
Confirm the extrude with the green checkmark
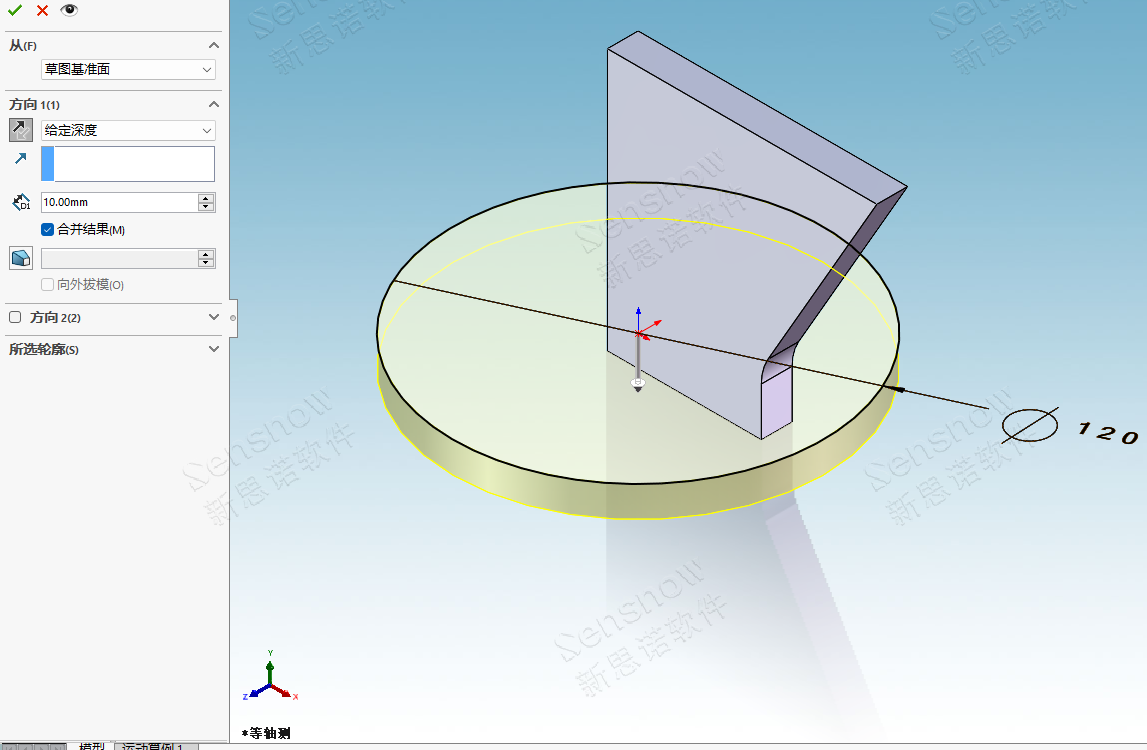tap(15, 10)
